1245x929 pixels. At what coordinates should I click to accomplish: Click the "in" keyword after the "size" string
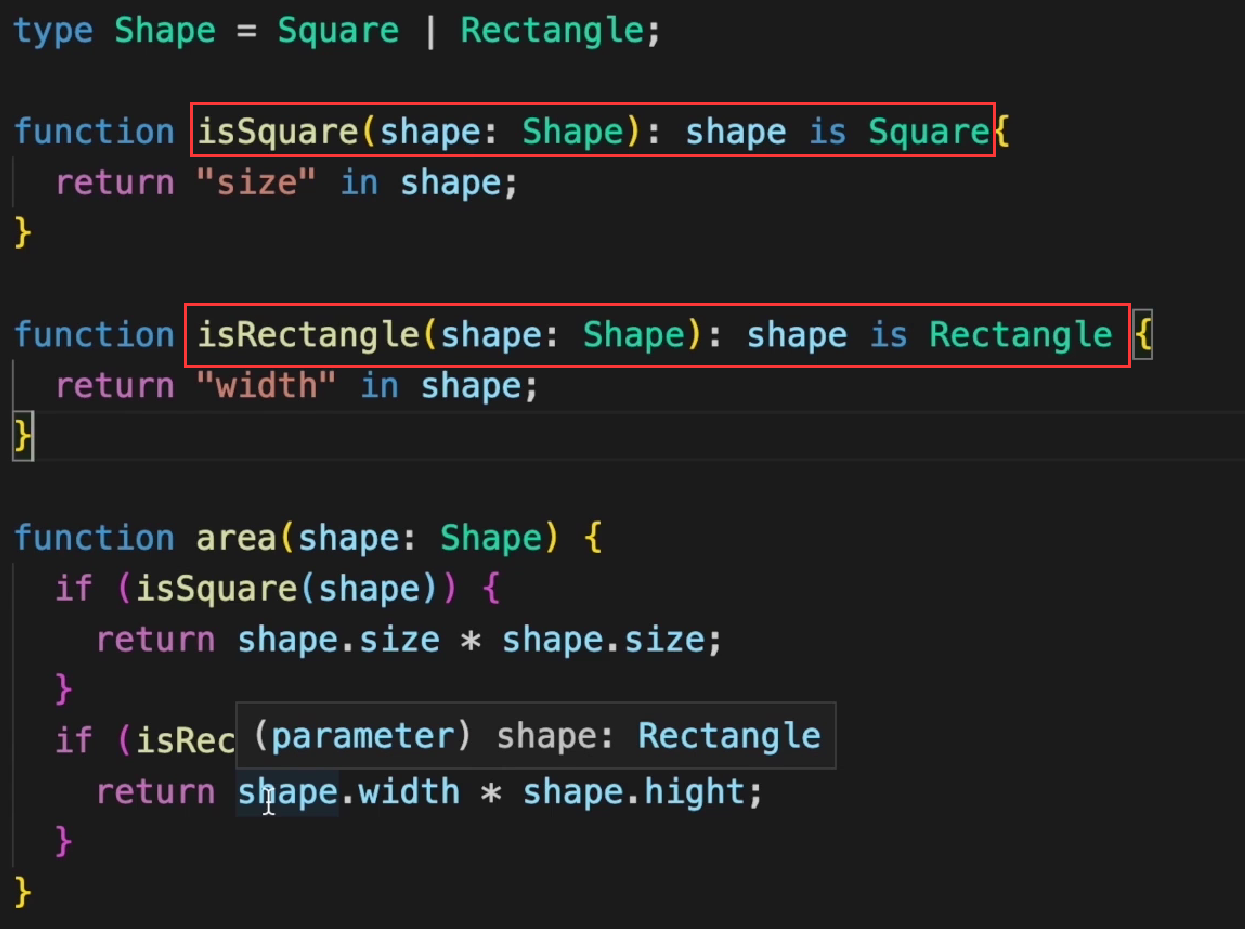point(359,183)
